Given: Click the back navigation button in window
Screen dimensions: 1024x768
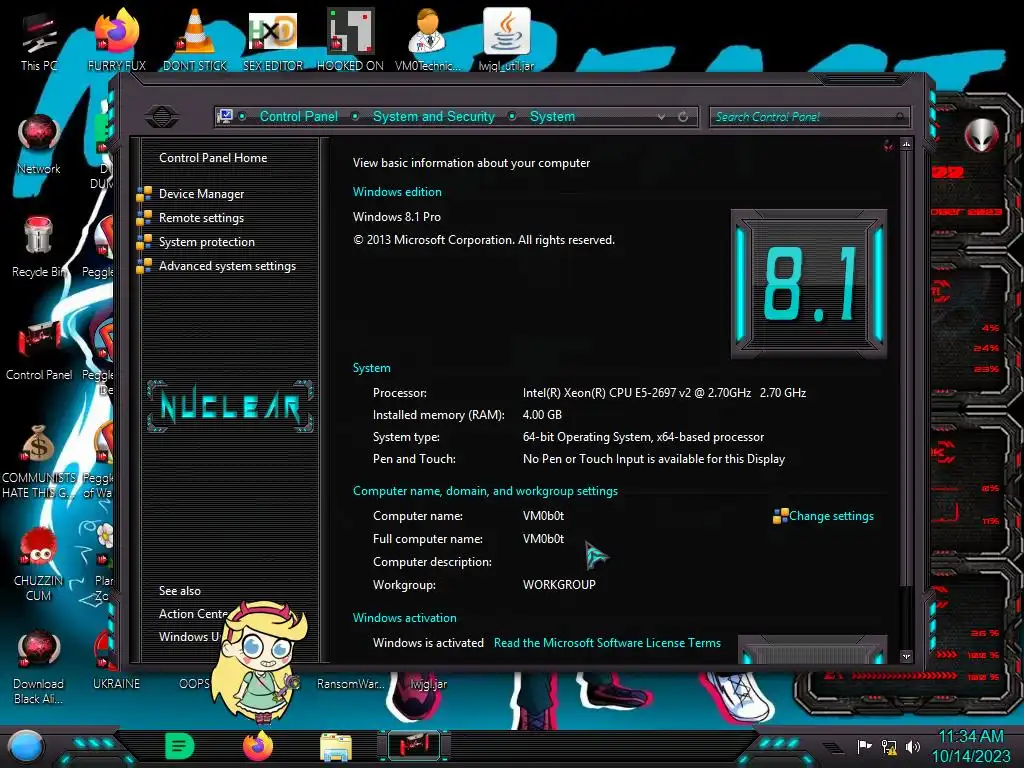Looking at the screenshot, I should (x=162, y=117).
